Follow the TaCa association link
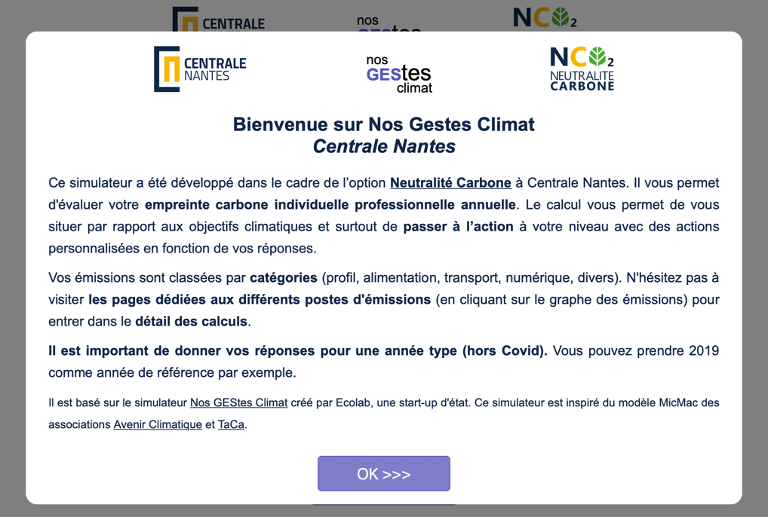The image size is (768, 518). [x=231, y=424]
